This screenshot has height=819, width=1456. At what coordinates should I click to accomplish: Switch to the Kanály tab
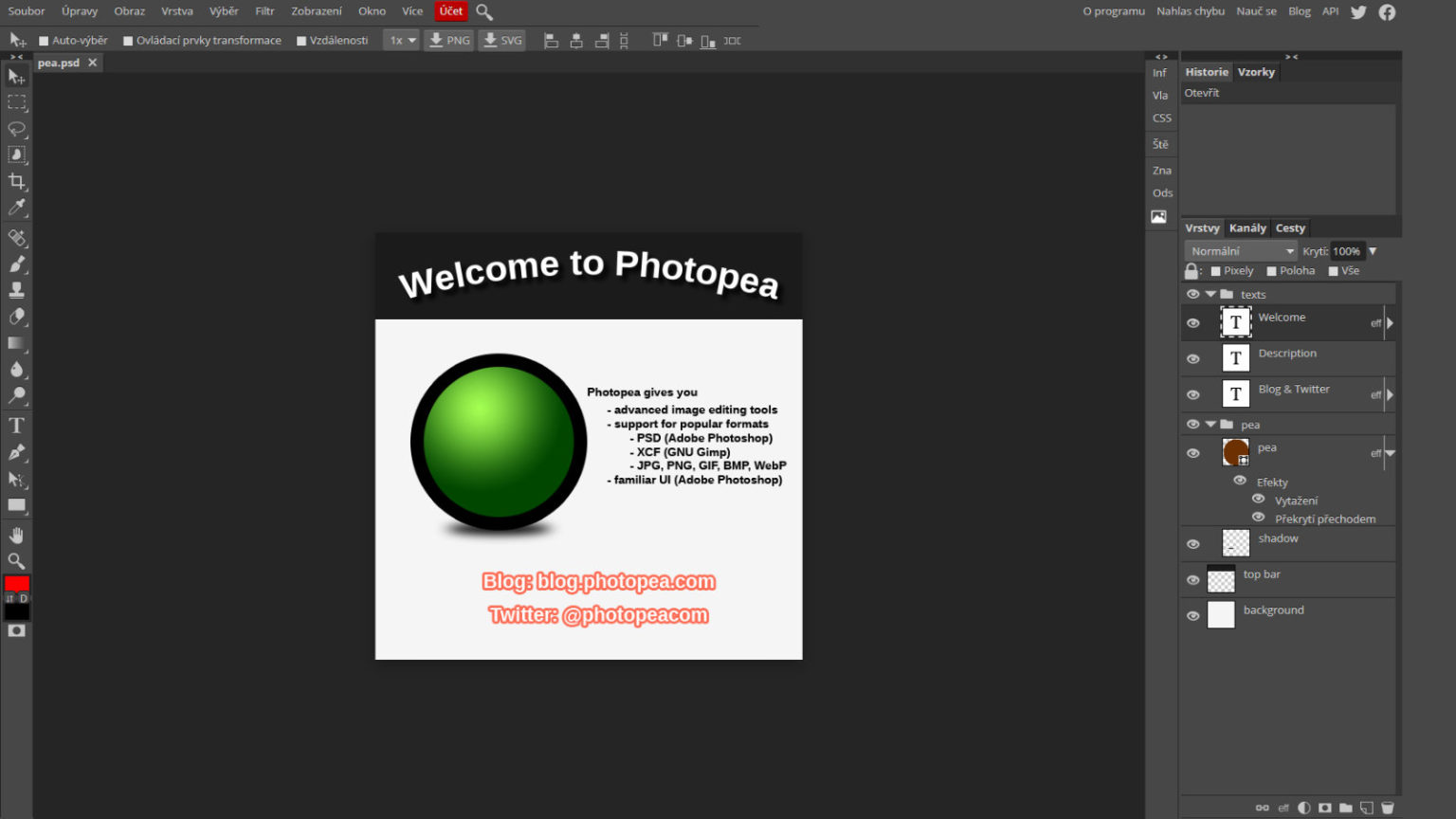point(1247,227)
